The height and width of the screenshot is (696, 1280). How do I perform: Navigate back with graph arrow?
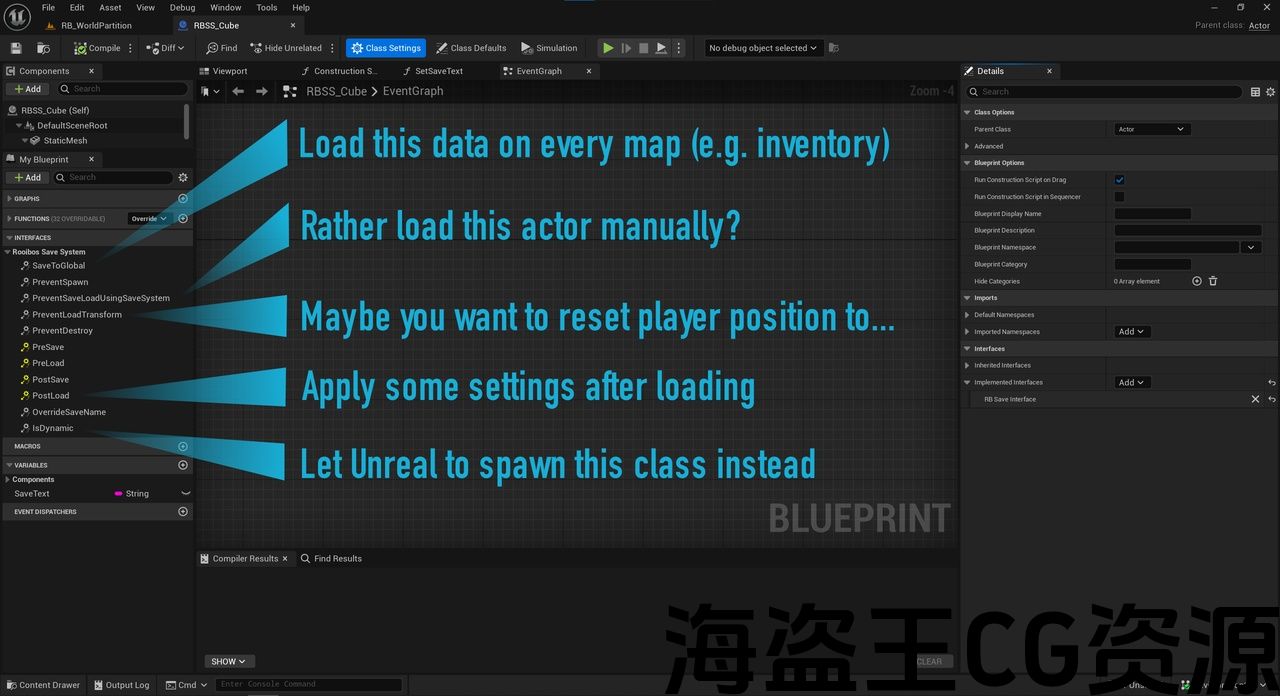(238, 91)
